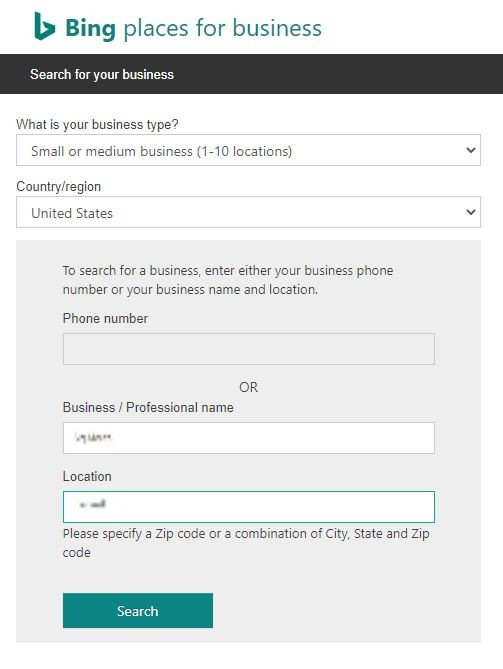Viewport: 503px width, 669px height.
Task: Focus the Phone number input field
Action: (249, 349)
